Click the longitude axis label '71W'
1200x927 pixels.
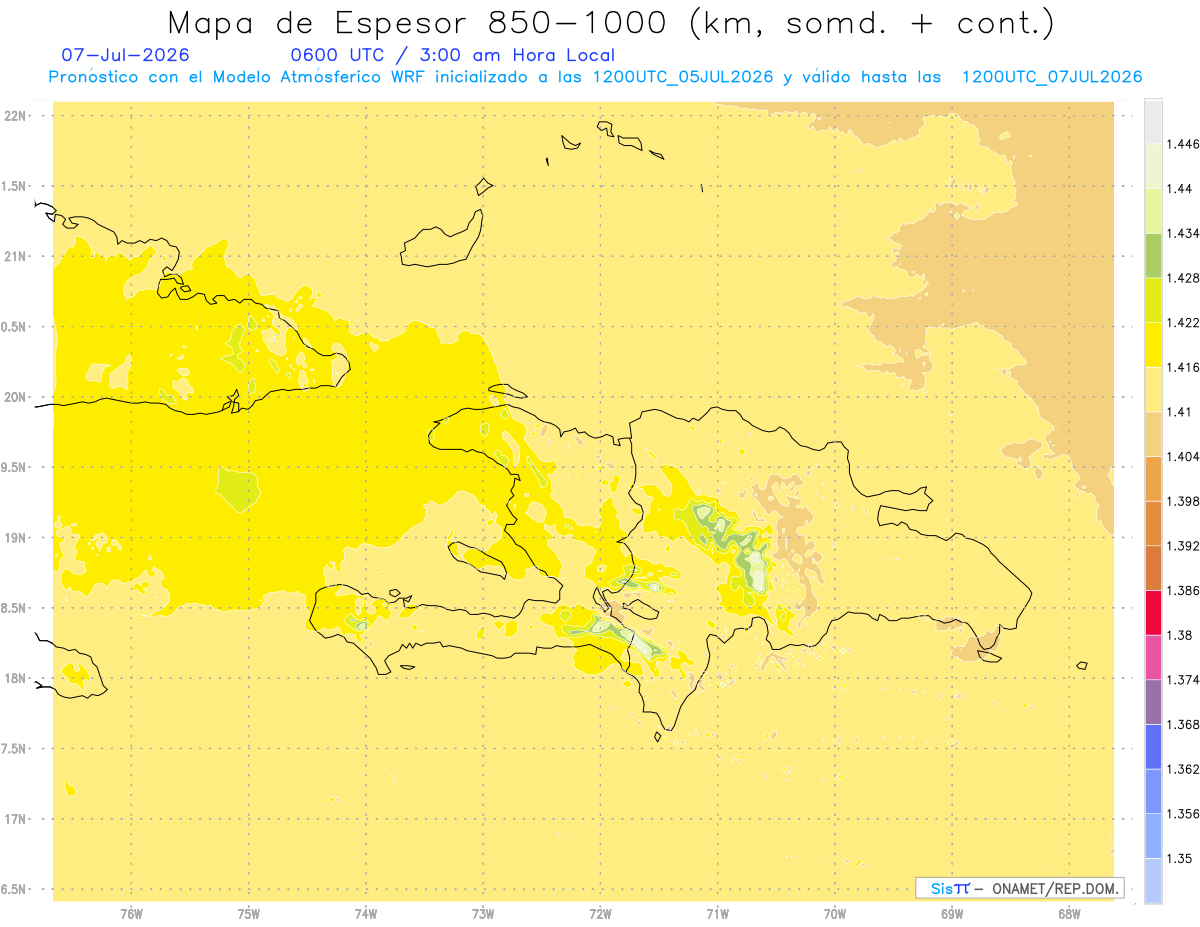click(x=717, y=914)
